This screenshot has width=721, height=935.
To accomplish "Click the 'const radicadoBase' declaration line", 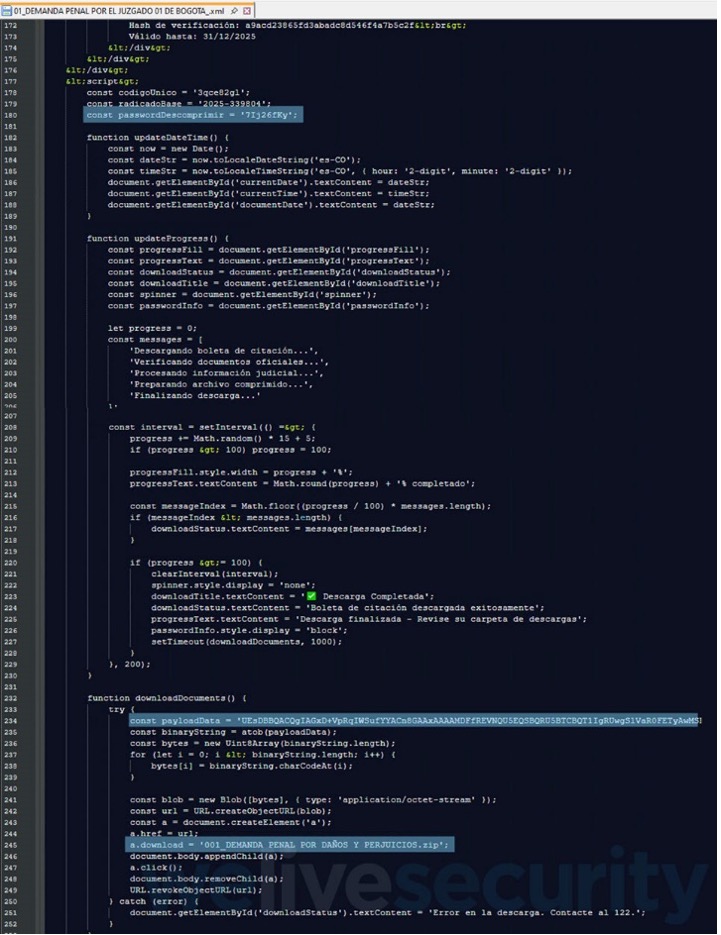I will [178, 104].
